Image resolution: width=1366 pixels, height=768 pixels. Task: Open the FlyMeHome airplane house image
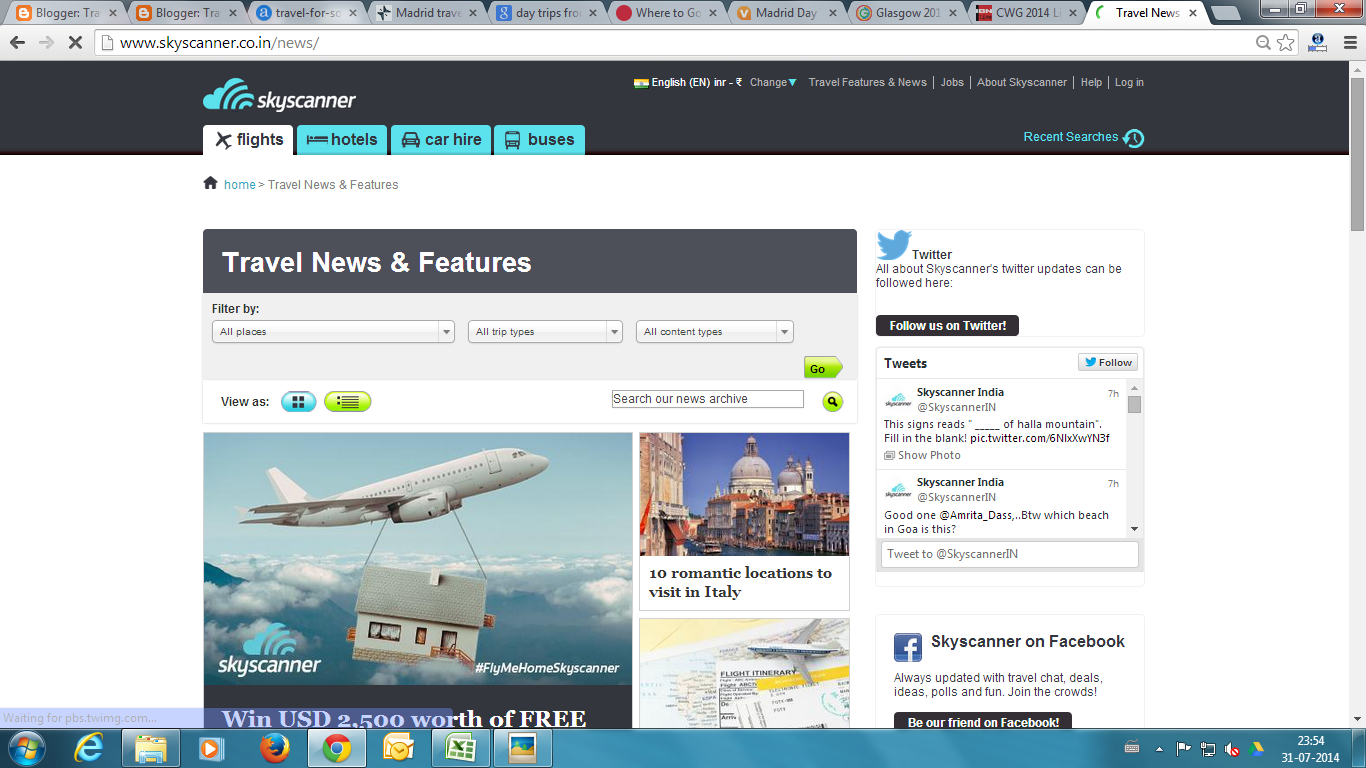[x=418, y=559]
